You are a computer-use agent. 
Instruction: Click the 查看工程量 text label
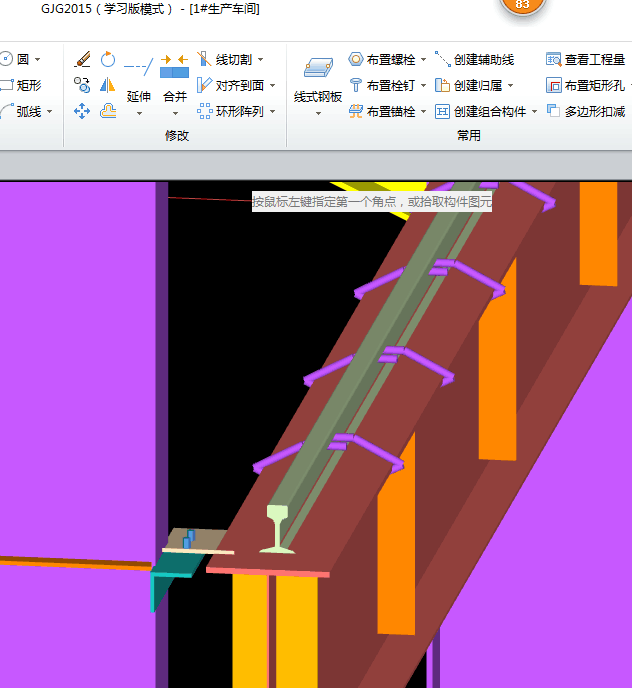[595, 59]
